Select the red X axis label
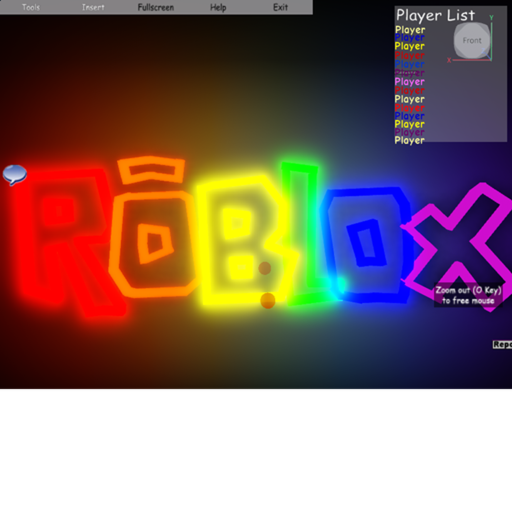This screenshot has width=512, height=512. click(x=449, y=60)
